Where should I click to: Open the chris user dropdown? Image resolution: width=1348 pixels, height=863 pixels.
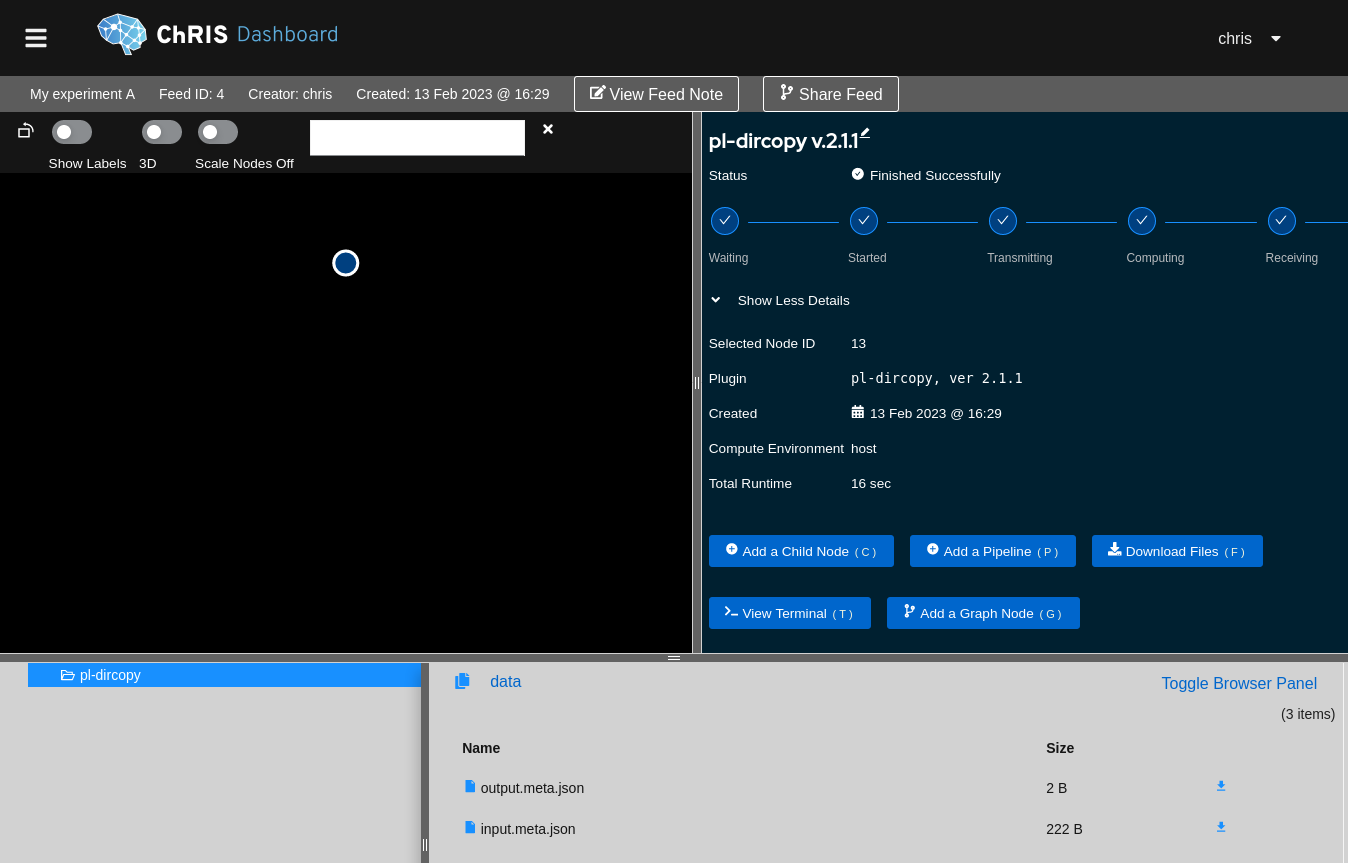click(x=1249, y=38)
